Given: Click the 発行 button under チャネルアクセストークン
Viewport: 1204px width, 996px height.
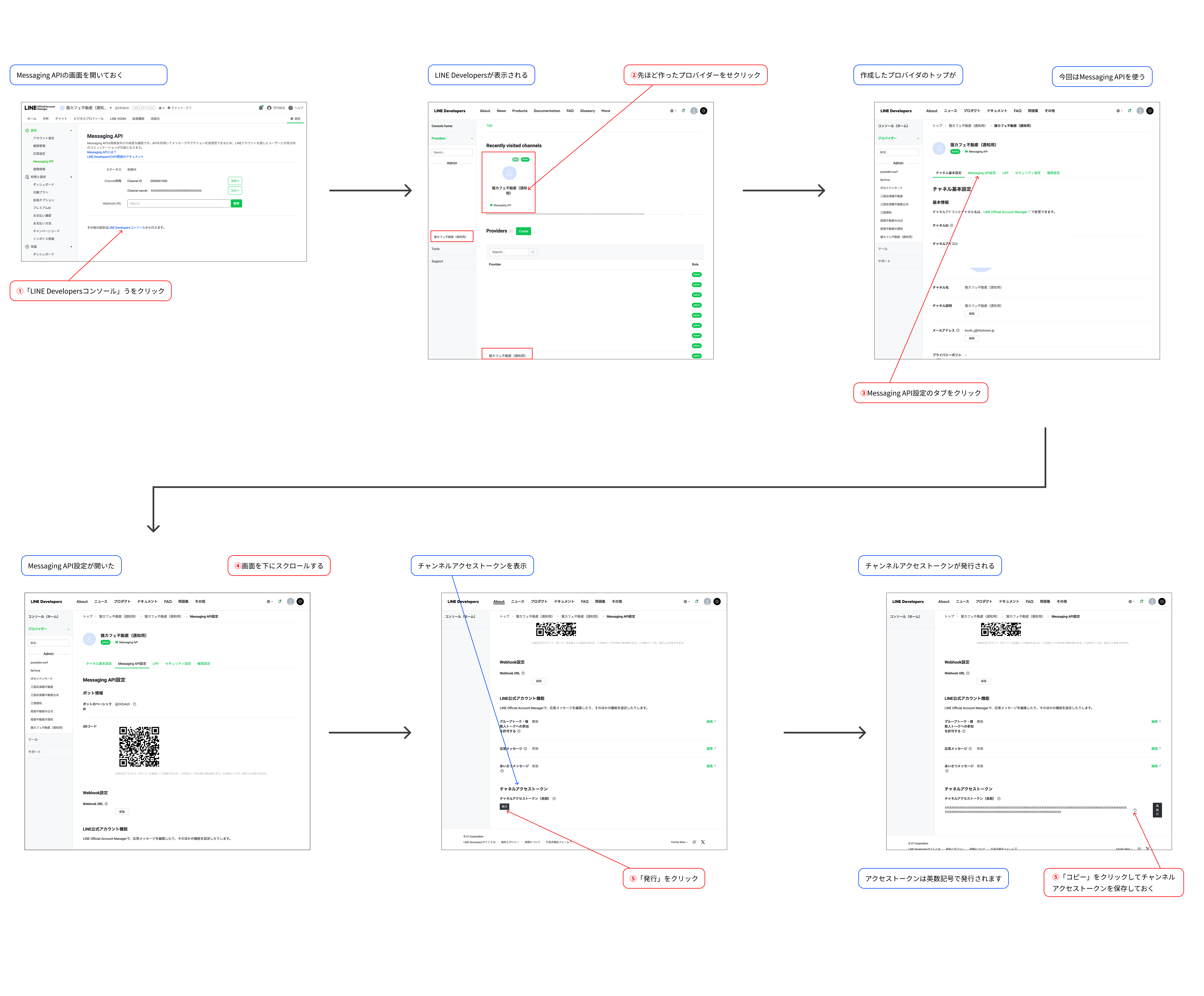Looking at the screenshot, I should pos(505,806).
